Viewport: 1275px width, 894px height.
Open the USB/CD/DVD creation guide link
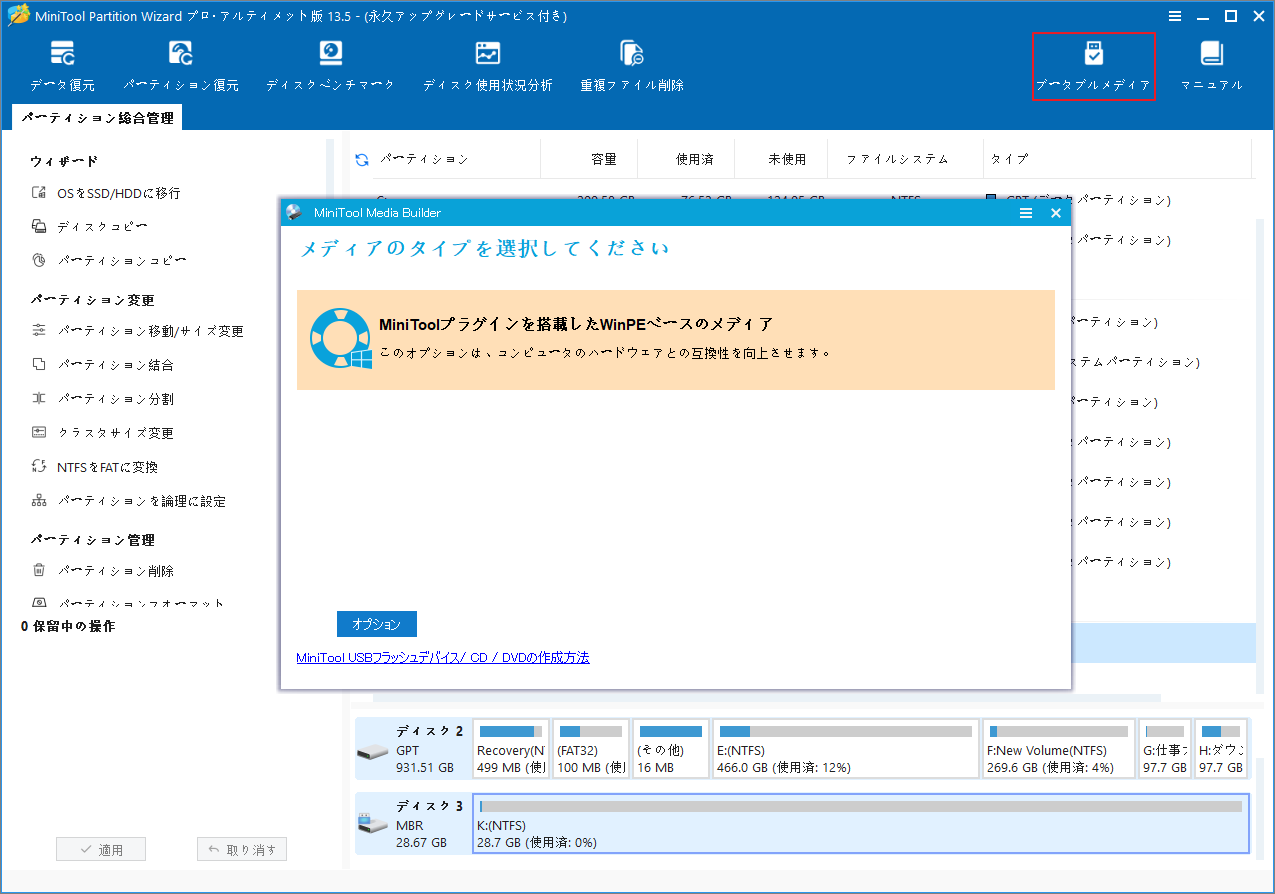(443, 657)
